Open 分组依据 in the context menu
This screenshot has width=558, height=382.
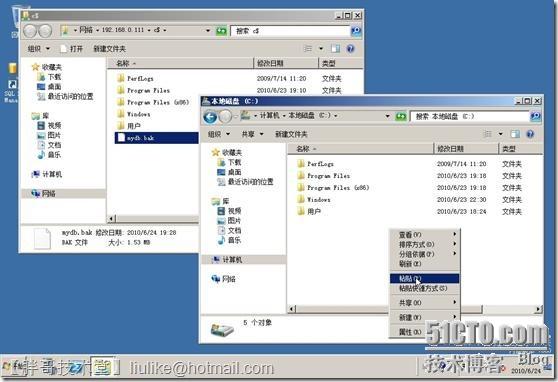425,254
